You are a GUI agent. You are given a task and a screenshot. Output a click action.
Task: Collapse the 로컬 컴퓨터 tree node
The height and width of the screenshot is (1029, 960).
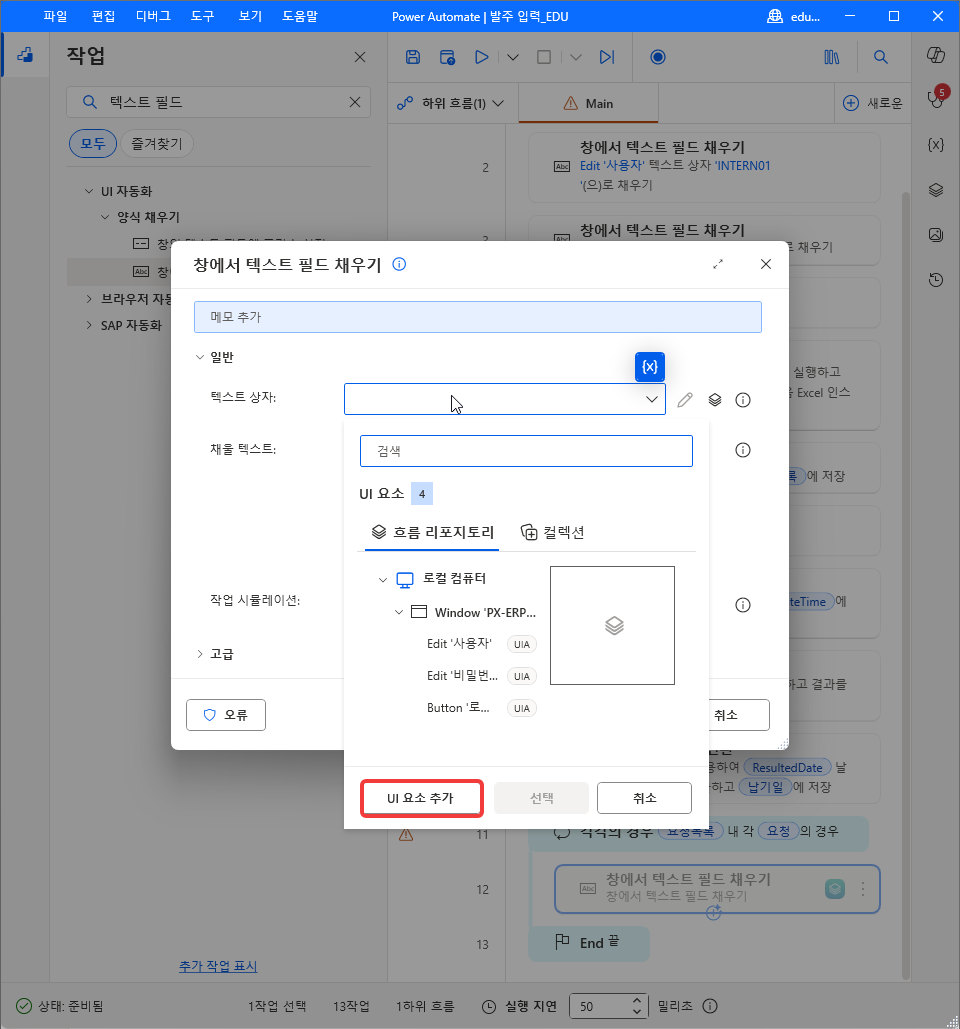click(383, 579)
